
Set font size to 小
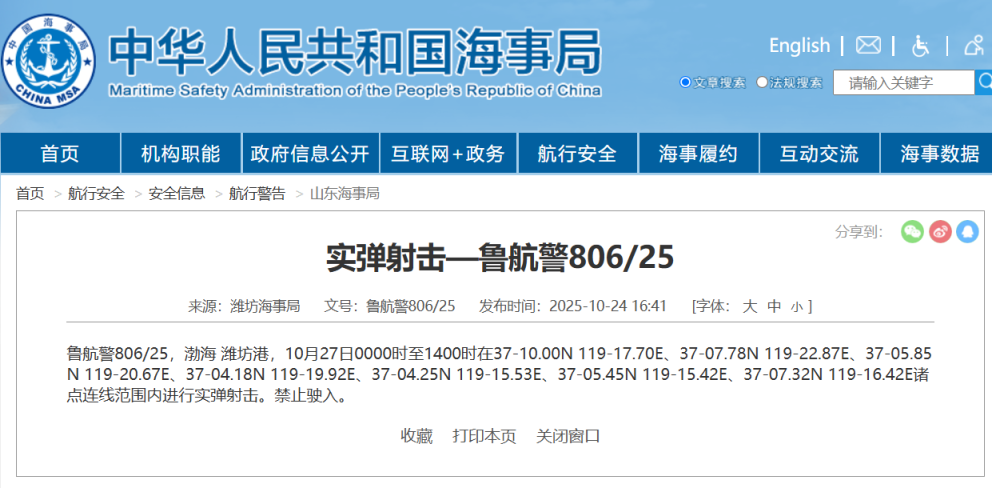pyautogui.click(x=796, y=306)
